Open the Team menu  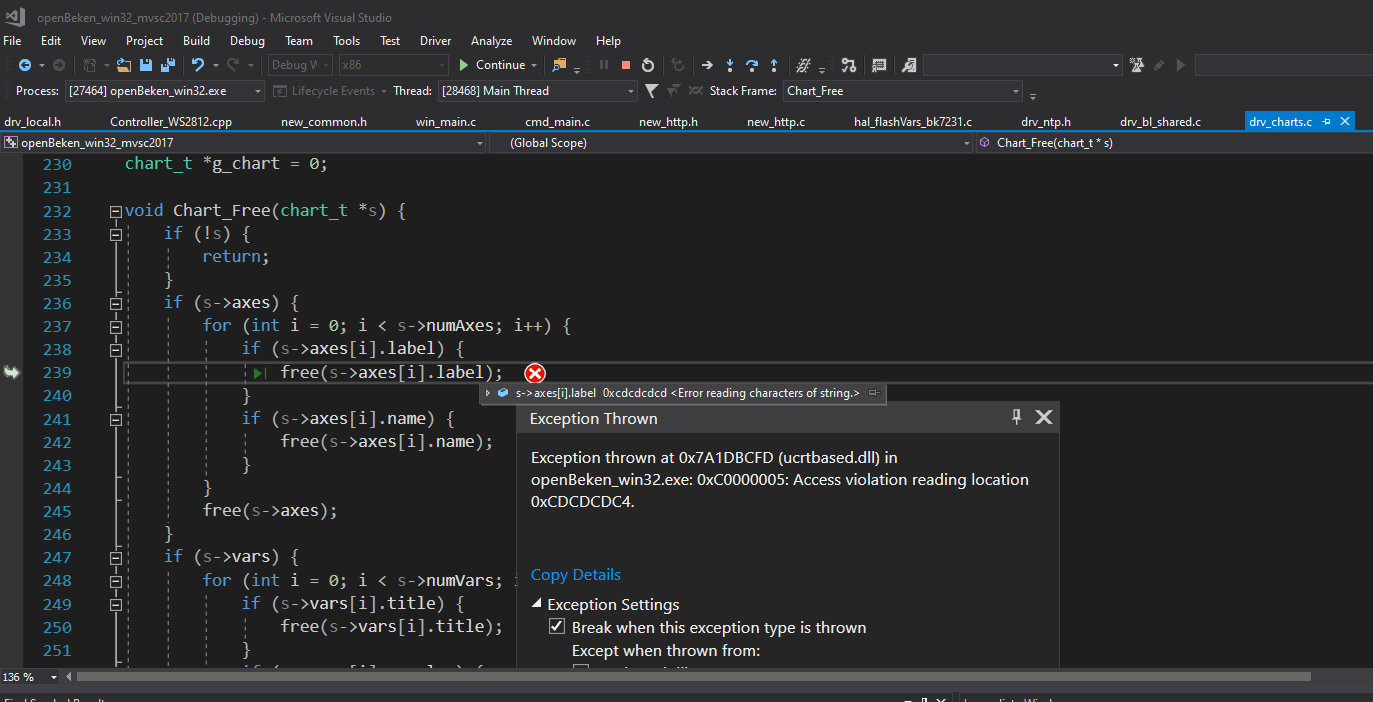coord(299,41)
